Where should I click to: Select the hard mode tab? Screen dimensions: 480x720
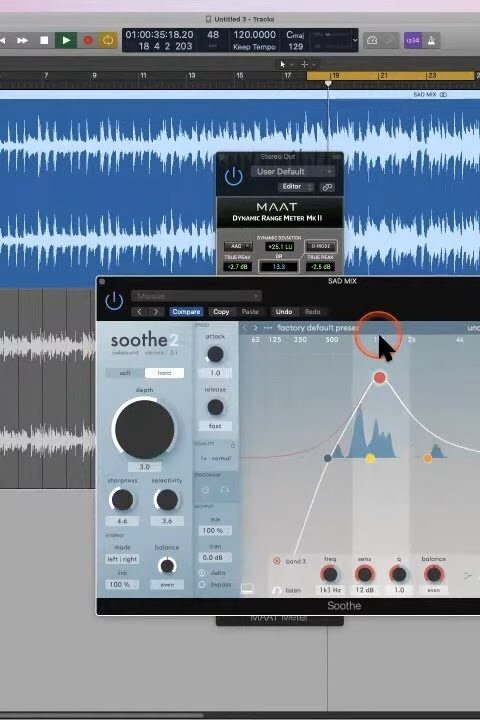pos(164,373)
